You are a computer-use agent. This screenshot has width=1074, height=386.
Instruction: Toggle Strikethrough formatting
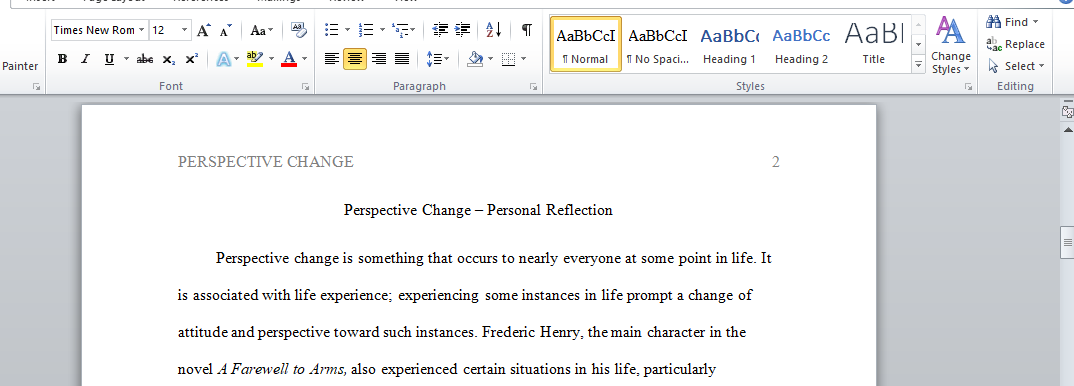tap(145, 60)
